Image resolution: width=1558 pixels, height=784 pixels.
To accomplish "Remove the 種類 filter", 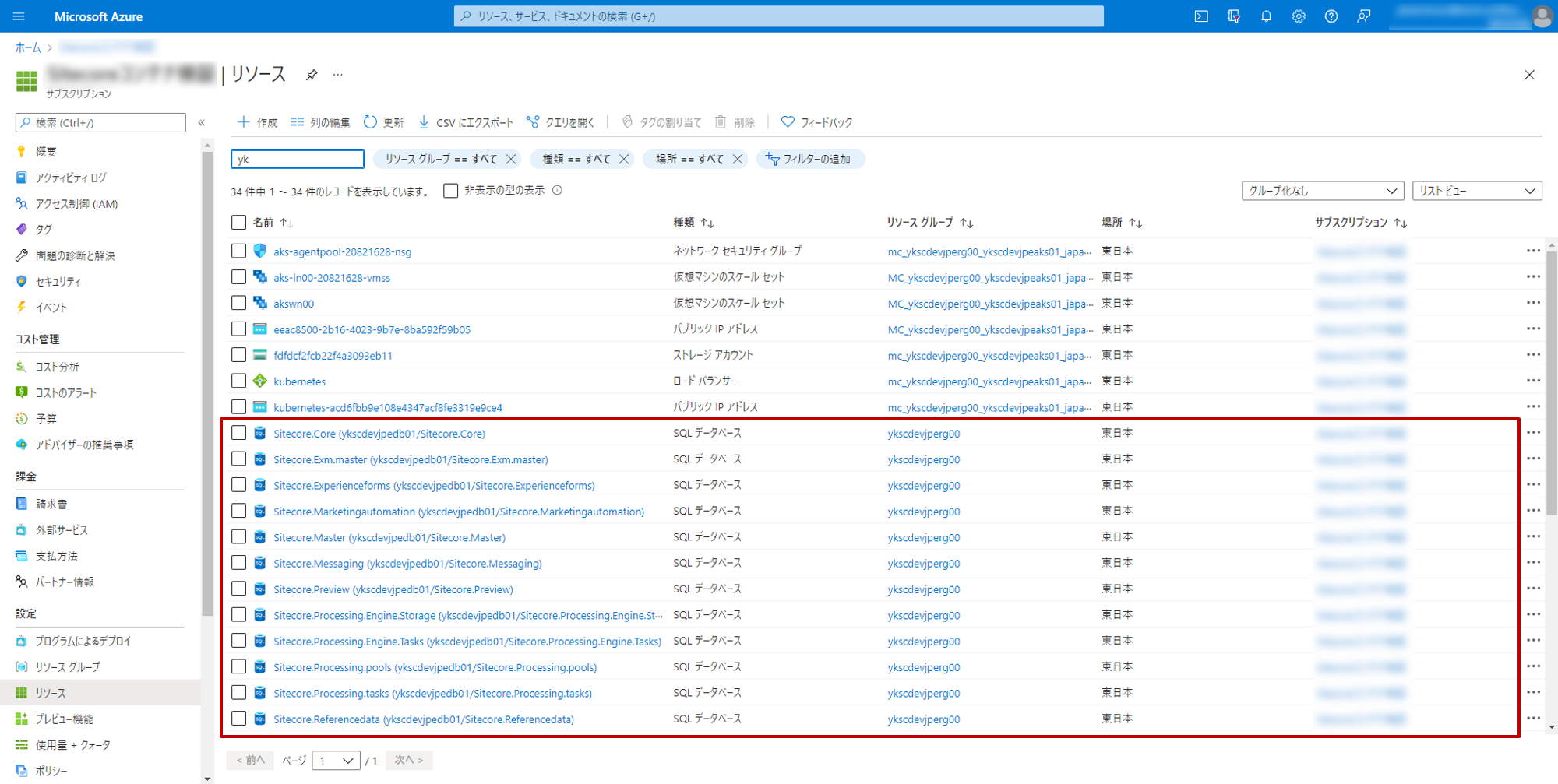I will pyautogui.click(x=624, y=159).
